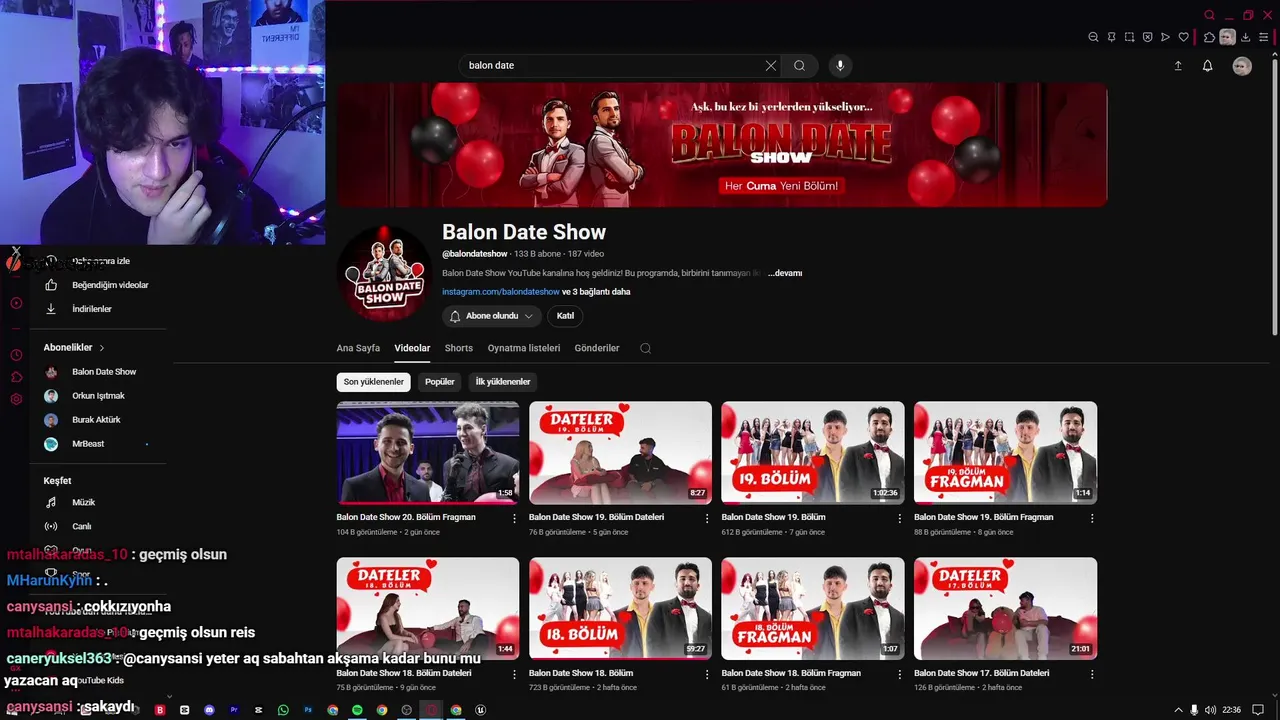Open options menu for 19. Bölüm Fragman
The height and width of the screenshot is (720, 1280).
[1092, 518]
